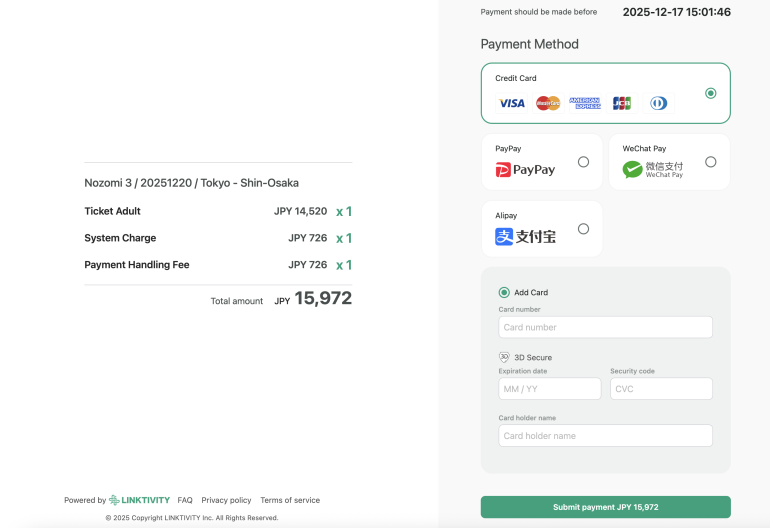Image resolution: width=770 pixels, height=528 pixels.
Task: Select the WeChat Pay radio button
Action: tap(711, 162)
